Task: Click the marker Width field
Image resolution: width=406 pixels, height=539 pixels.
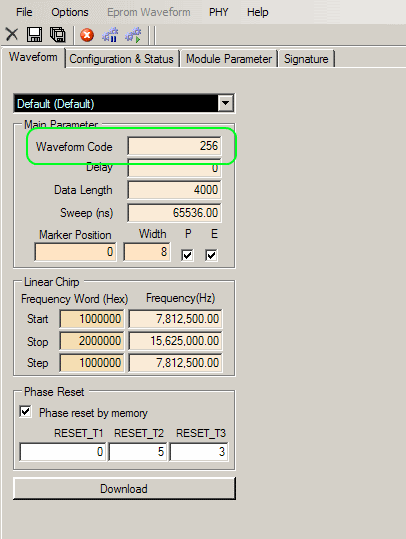Action: click(x=147, y=252)
